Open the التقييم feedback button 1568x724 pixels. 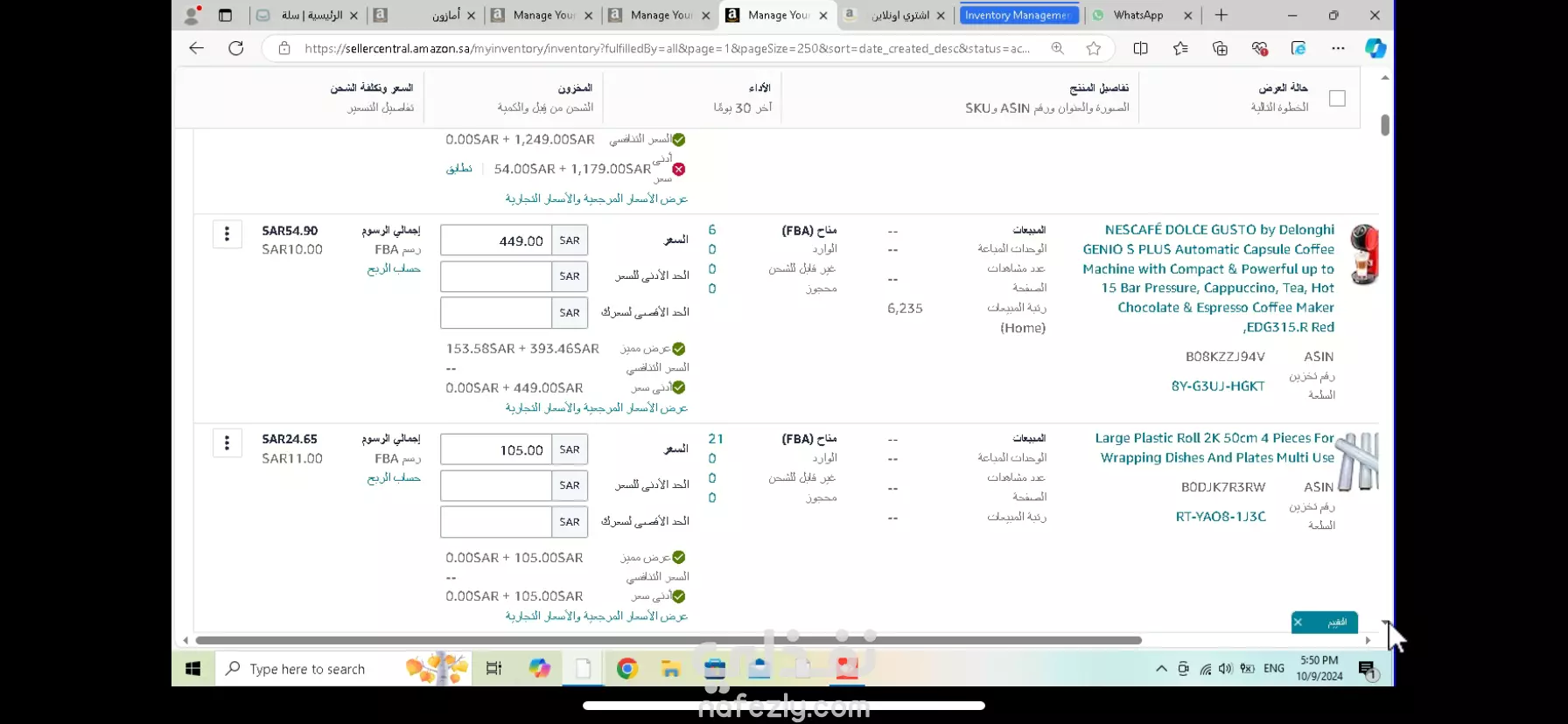[x=1336, y=622]
